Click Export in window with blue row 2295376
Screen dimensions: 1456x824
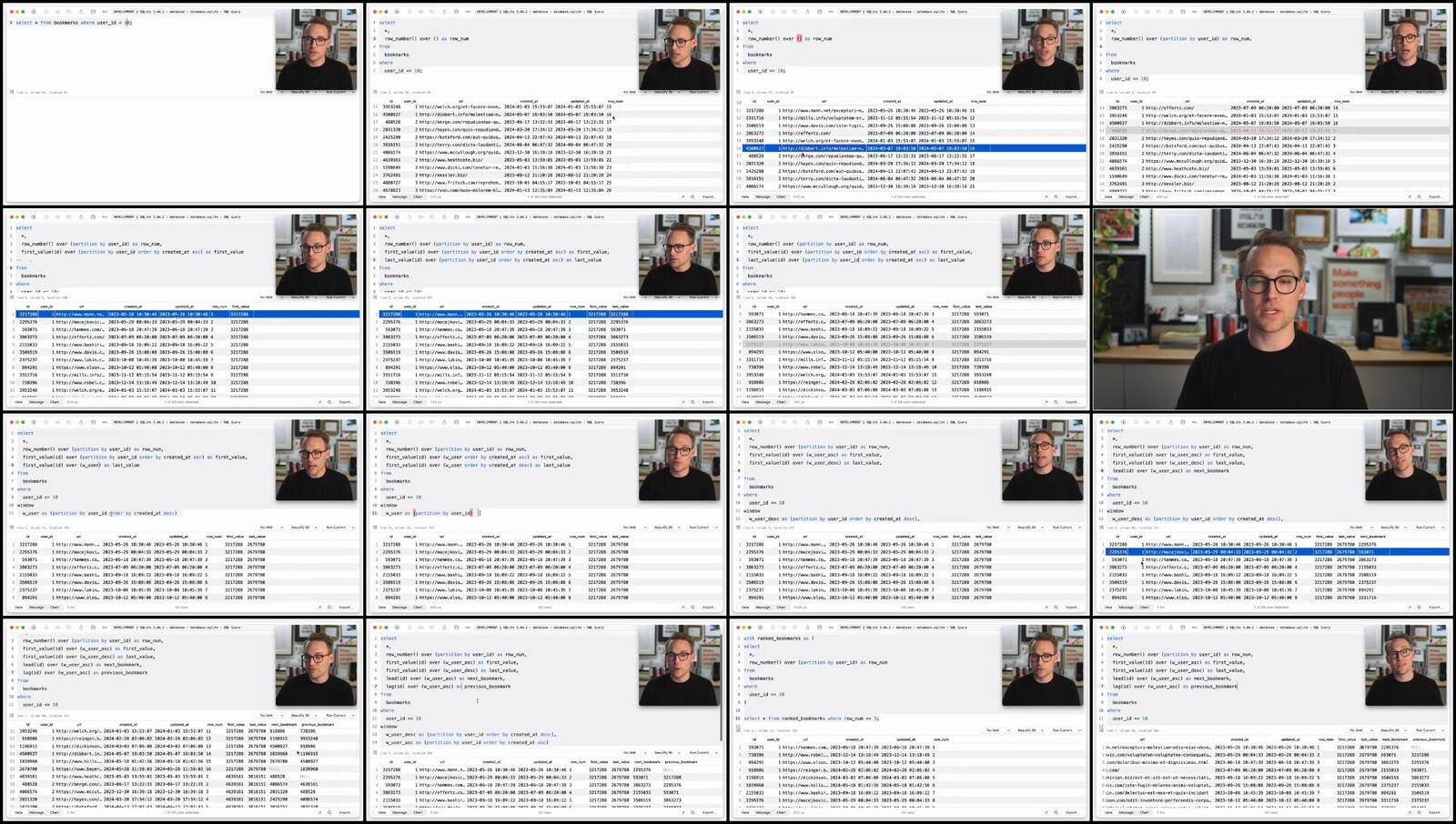tap(1435, 607)
